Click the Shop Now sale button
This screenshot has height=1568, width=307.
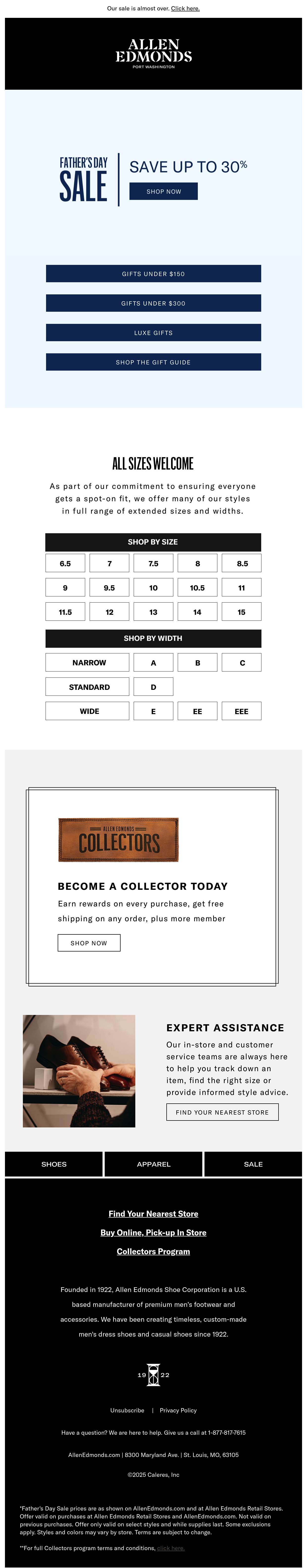(x=164, y=191)
